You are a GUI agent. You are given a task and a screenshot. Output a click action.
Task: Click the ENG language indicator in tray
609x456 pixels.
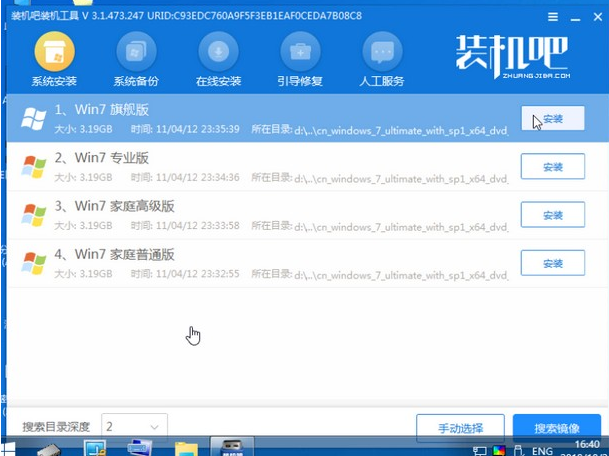542,451
